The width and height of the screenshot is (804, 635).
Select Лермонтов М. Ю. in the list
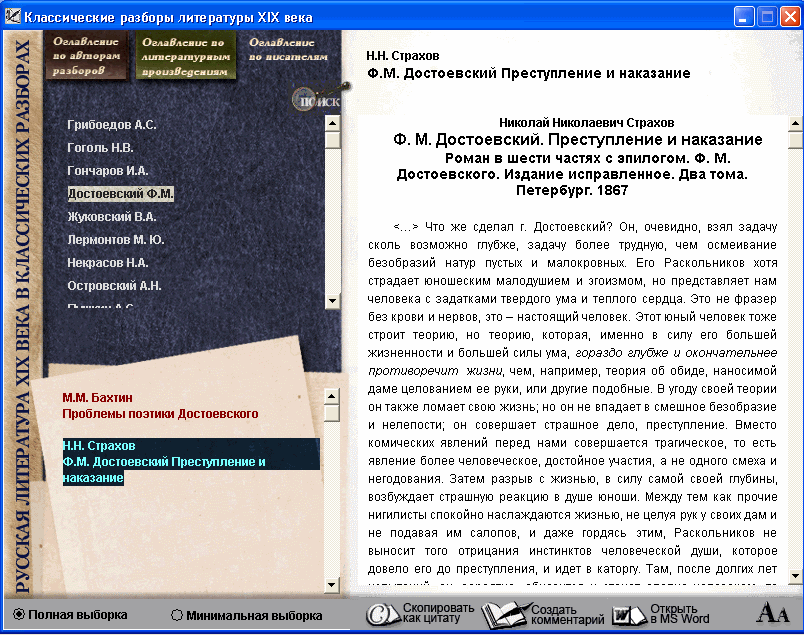(115, 240)
